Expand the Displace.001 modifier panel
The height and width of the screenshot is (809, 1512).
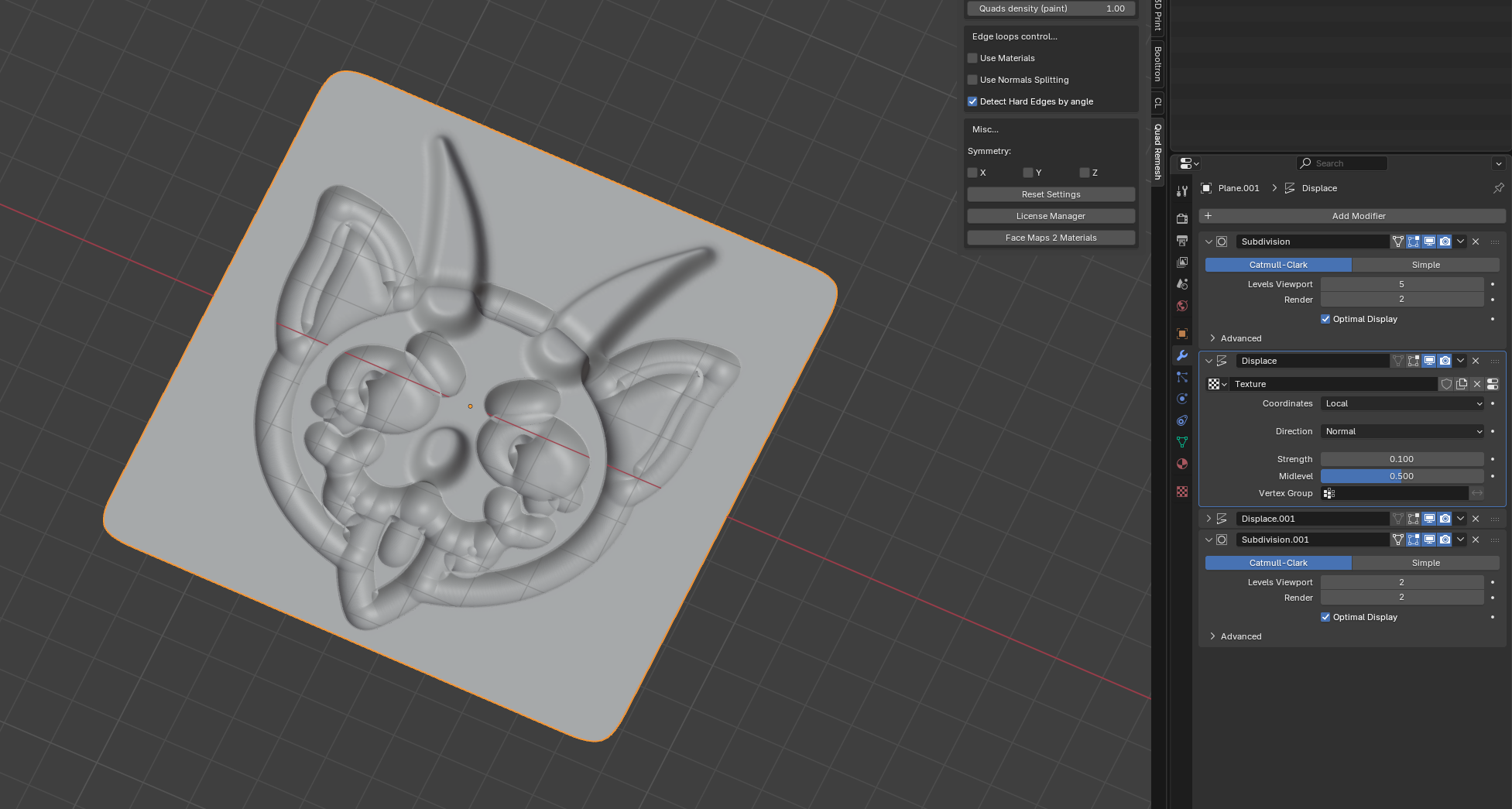tap(1209, 519)
